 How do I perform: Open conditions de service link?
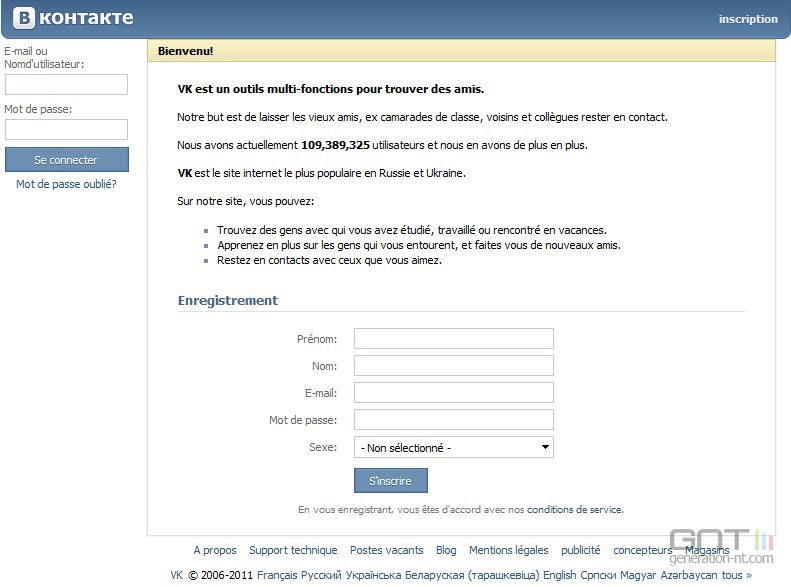(575, 509)
